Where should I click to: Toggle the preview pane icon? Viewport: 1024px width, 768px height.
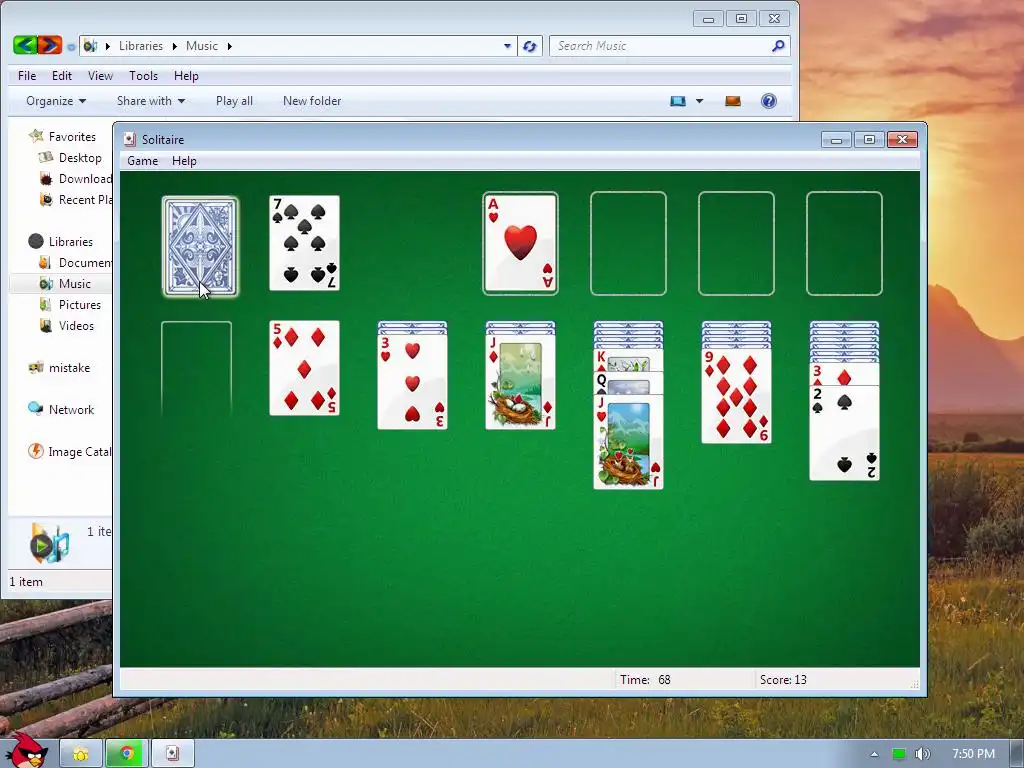coord(733,101)
